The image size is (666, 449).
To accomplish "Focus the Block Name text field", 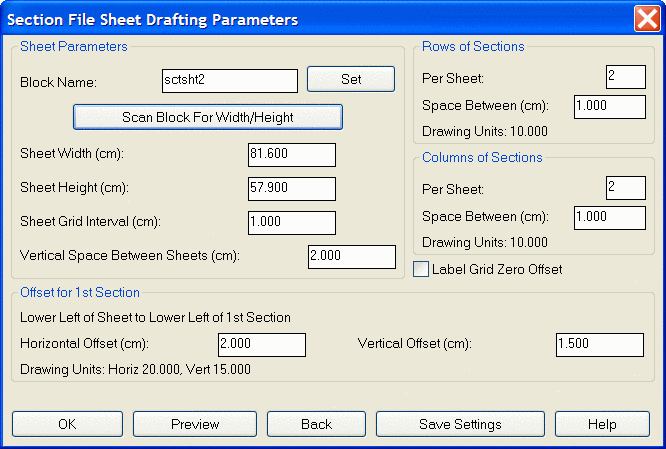I will tap(230, 81).
